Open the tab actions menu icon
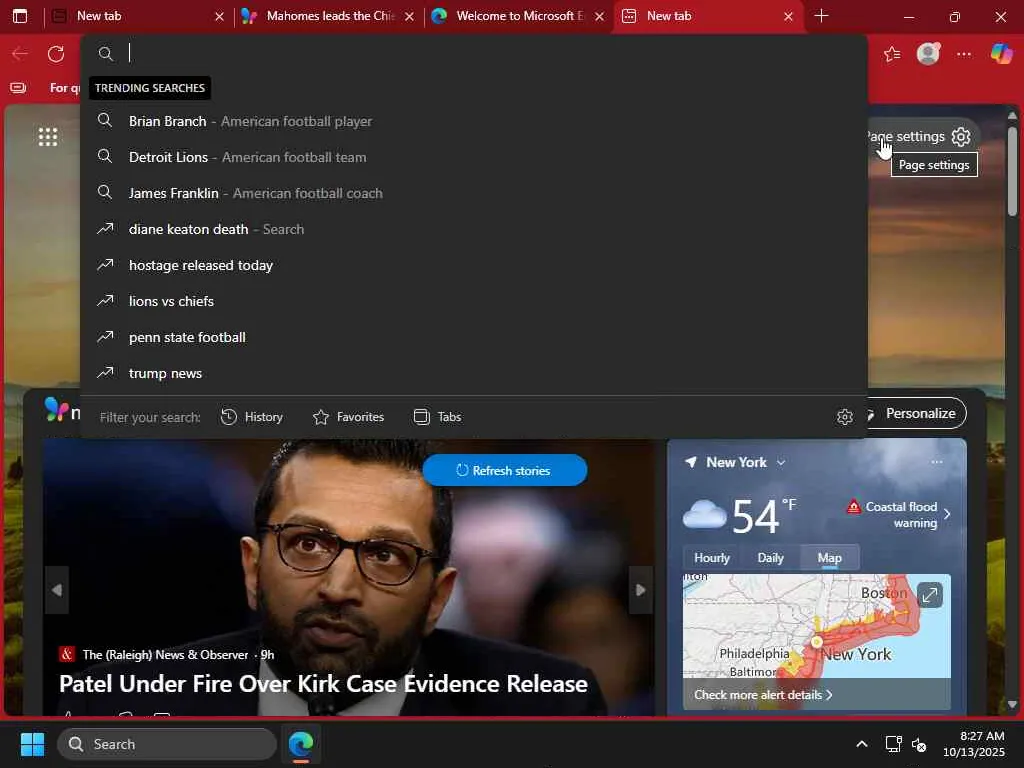 point(20,16)
